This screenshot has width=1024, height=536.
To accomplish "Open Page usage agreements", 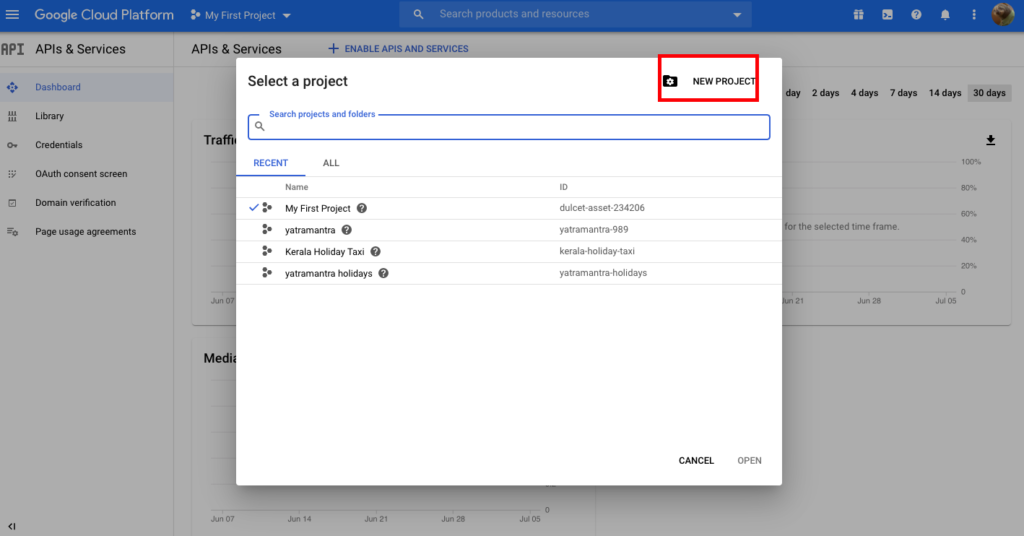I will pyautogui.click(x=86, y=232).
